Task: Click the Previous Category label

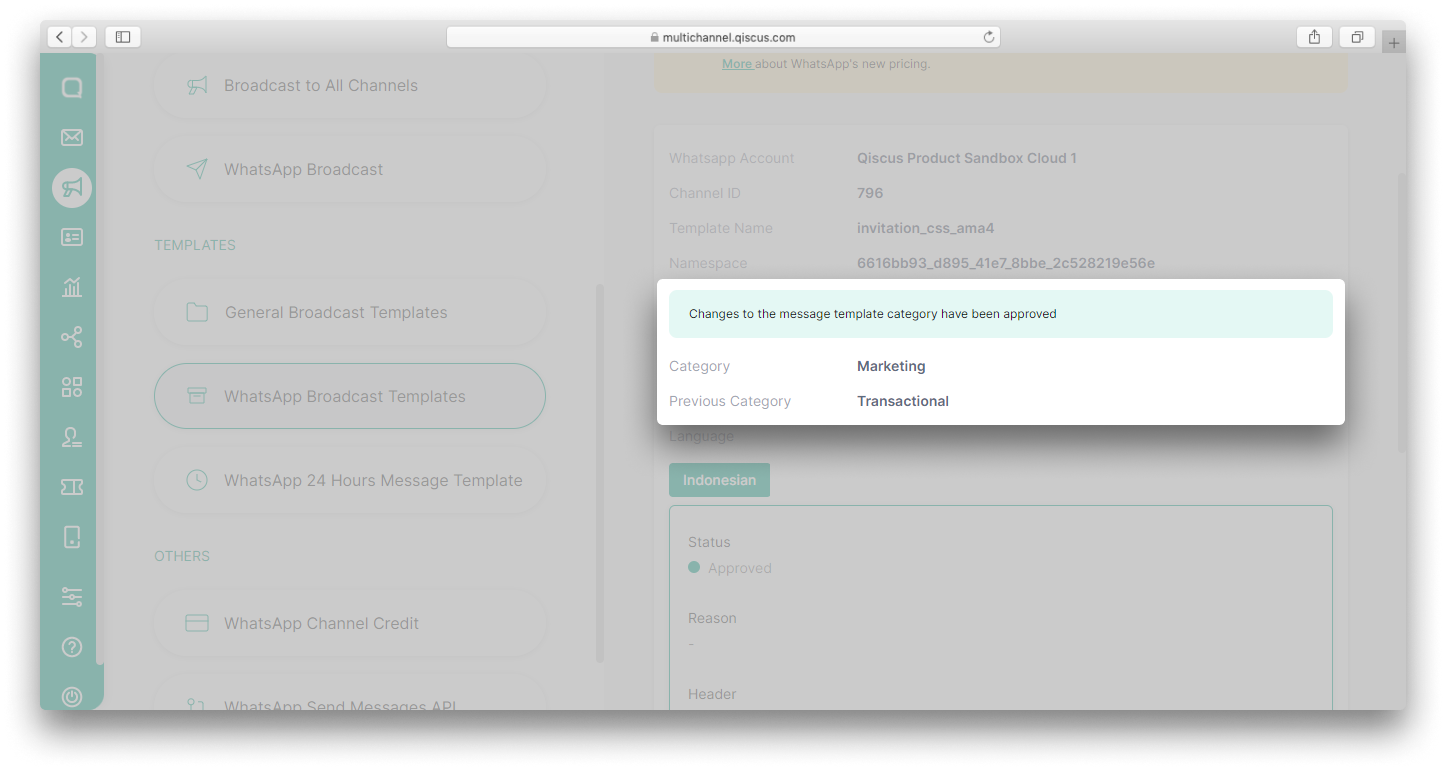Action: coord(730,402)
